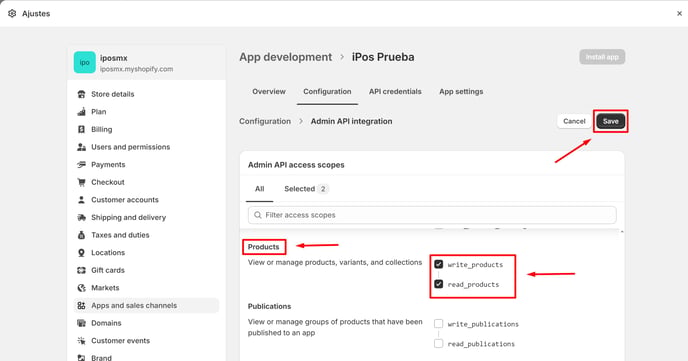688x361 pixels.
Task: Click the Products section heading
Action: 263,247
